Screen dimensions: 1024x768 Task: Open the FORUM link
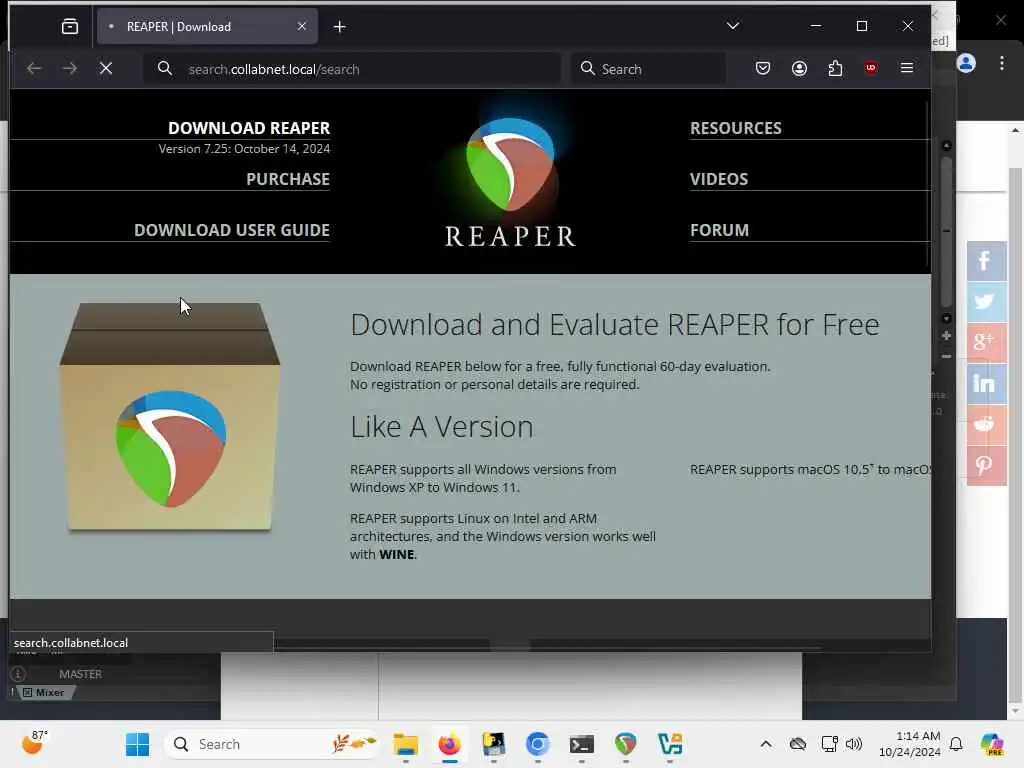coord(720,230)
